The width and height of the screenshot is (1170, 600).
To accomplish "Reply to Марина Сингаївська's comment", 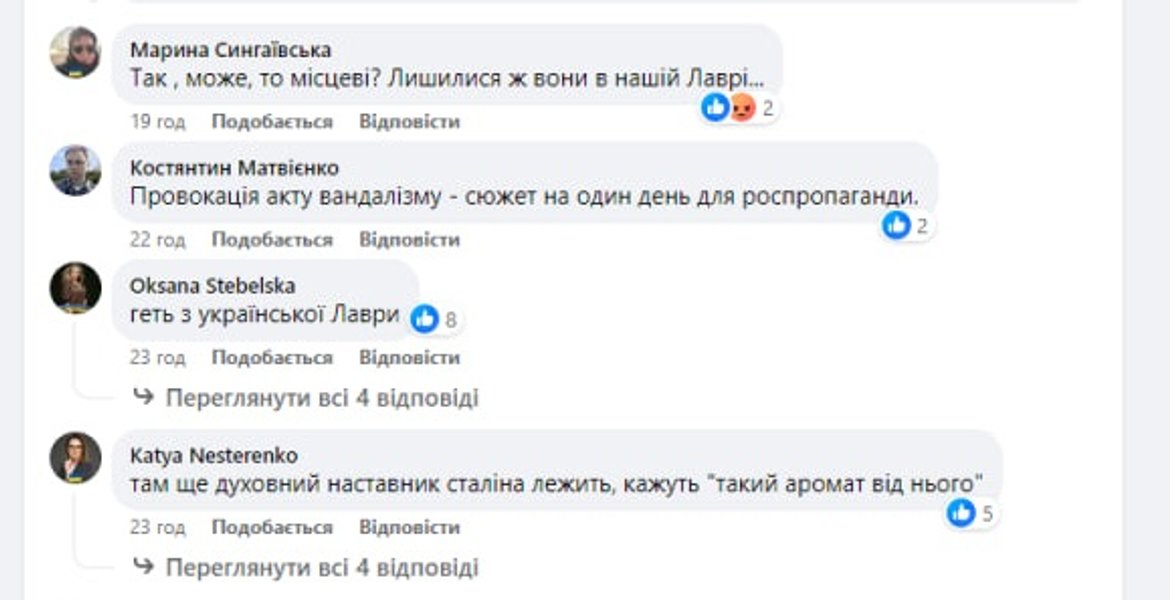I will point(409,122).
